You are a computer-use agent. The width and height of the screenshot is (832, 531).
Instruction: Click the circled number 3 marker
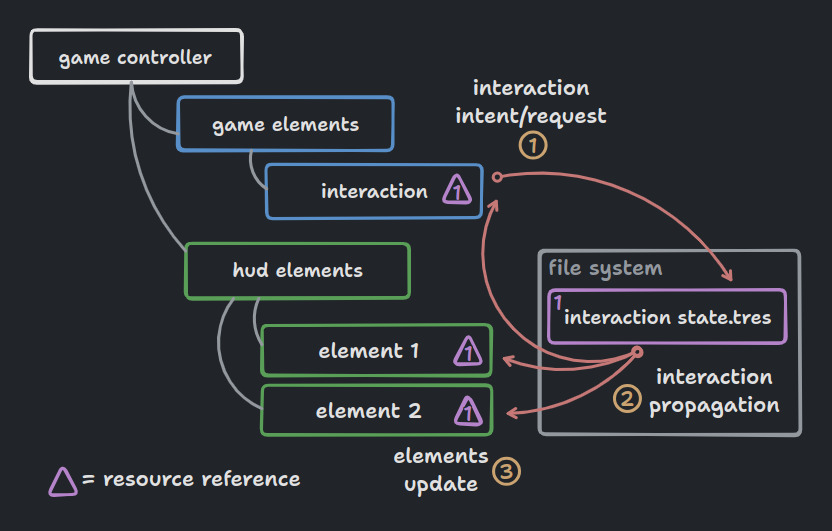(506, 472)
